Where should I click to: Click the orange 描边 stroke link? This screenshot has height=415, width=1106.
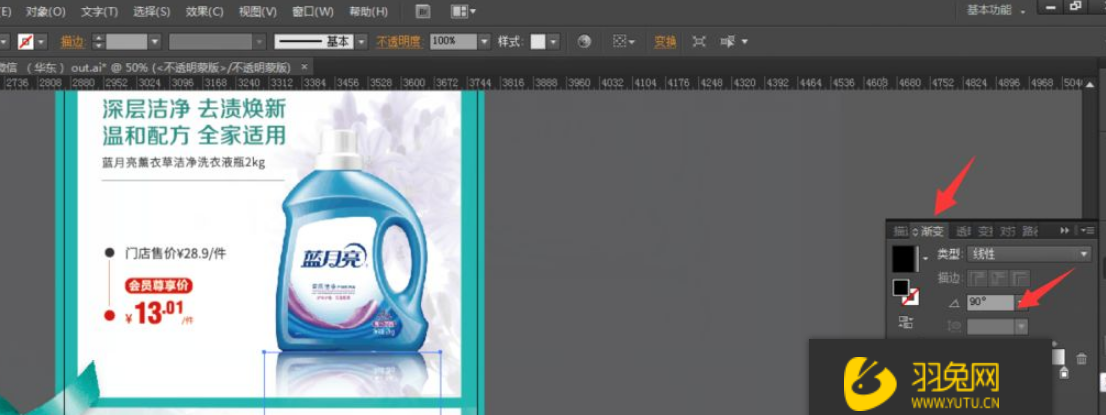pyautogui.click(x=72, y=42)
